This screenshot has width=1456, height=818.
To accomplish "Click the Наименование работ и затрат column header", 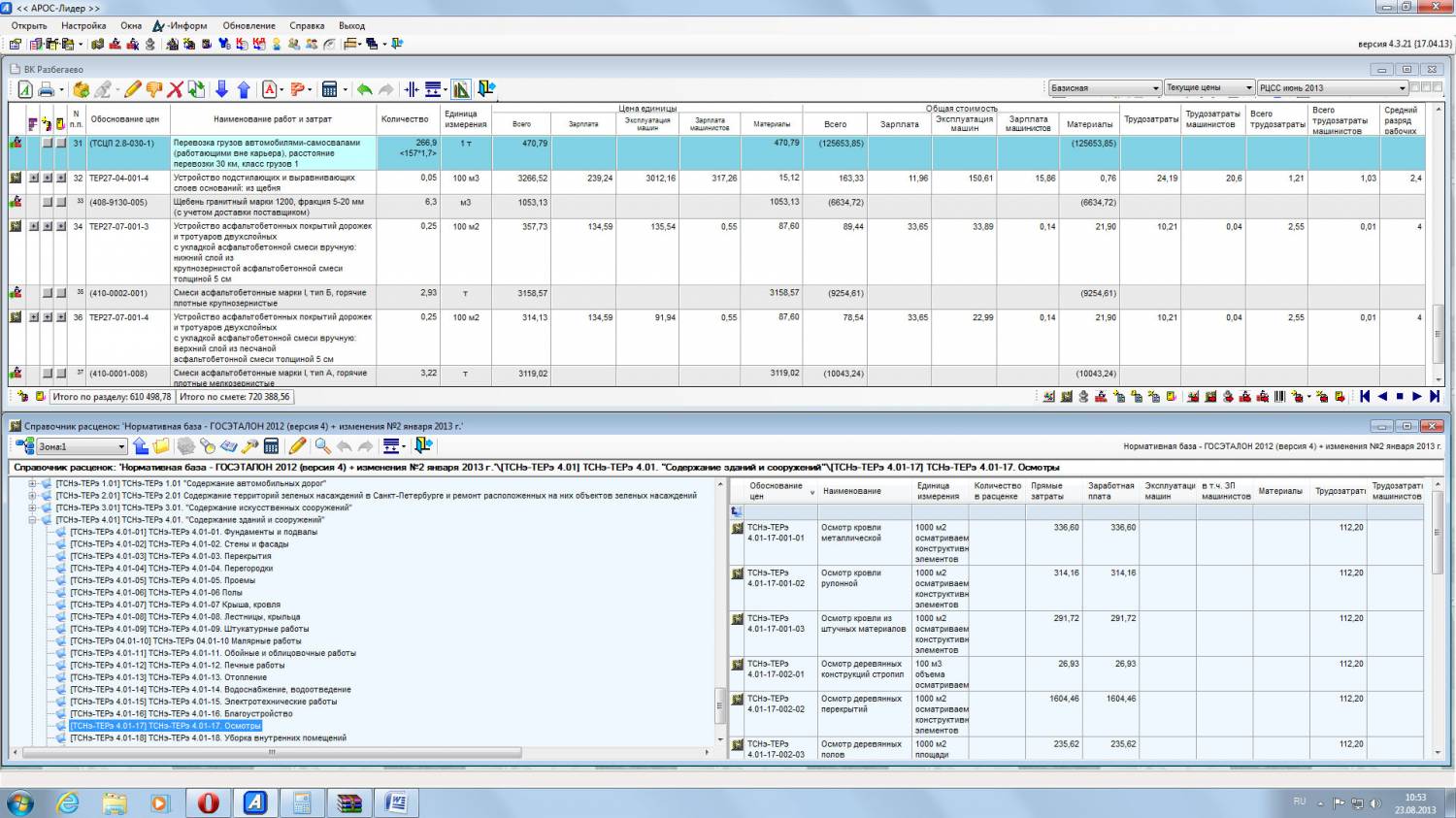I will 273,119.
